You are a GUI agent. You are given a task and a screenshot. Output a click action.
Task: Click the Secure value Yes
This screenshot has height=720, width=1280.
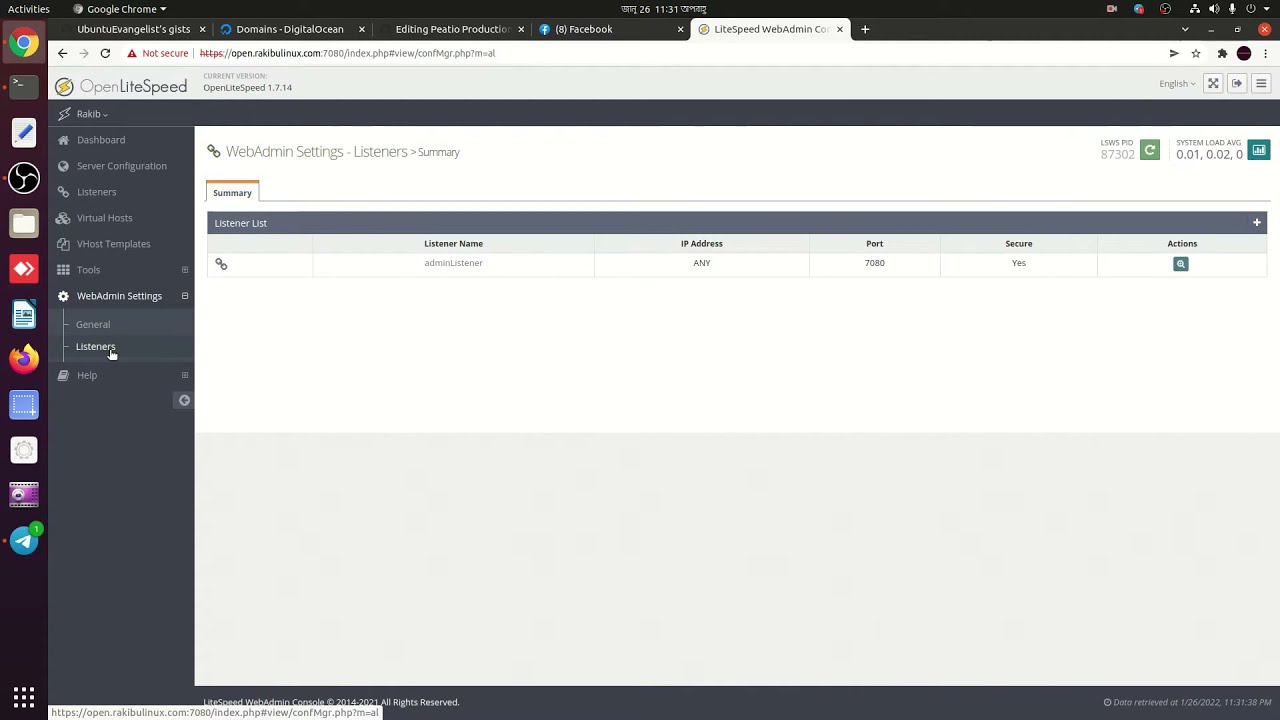pos(1019,263)
